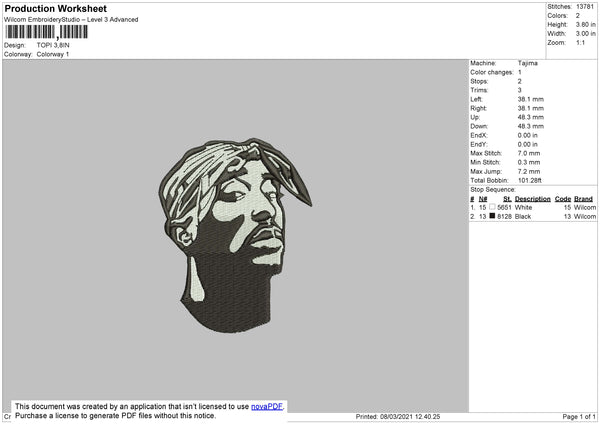Image resolution: width=600 pixels, height=424 pixels.
Task: Select the Stitches value 13781
Action: pos(585,7)
